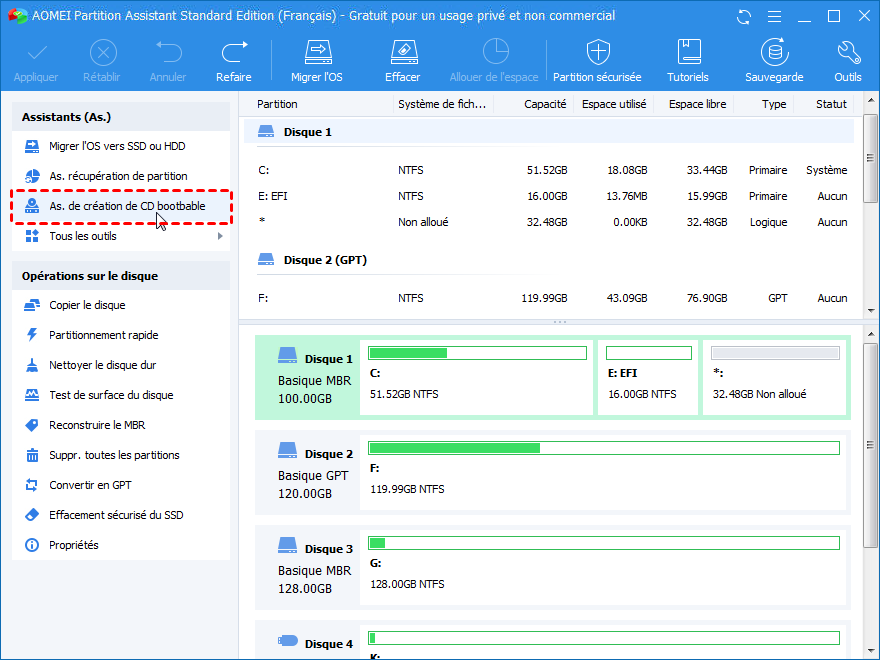Select Disque 3 Basique MBR block
The width and height of the screenshot is (880, 660).
tap(307, 567)
